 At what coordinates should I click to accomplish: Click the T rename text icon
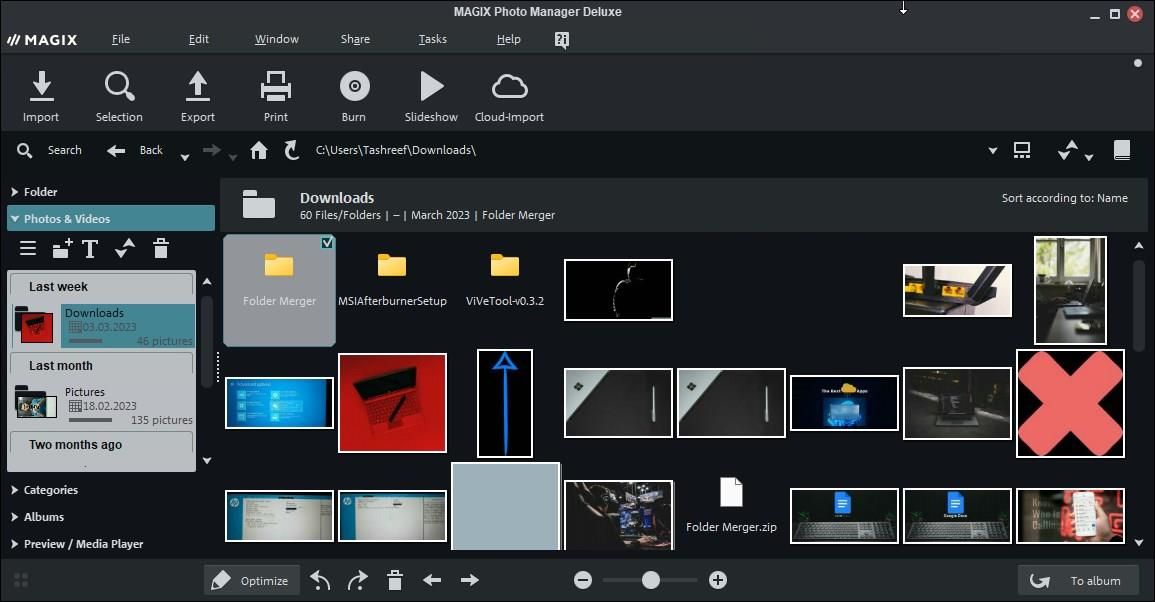pos(90,248)
